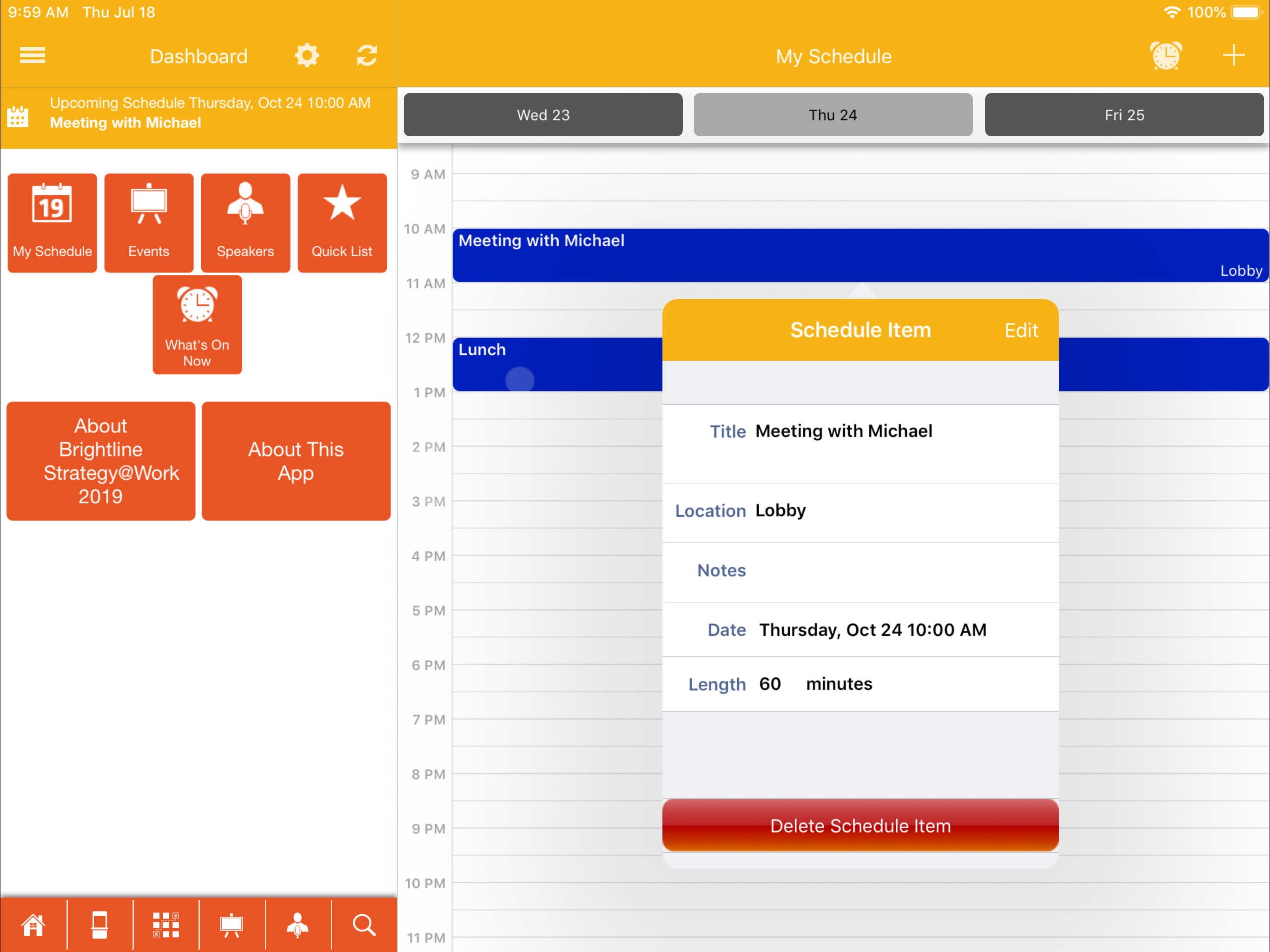Tap the Upcoming Schedule banner

tap(198, 117)
